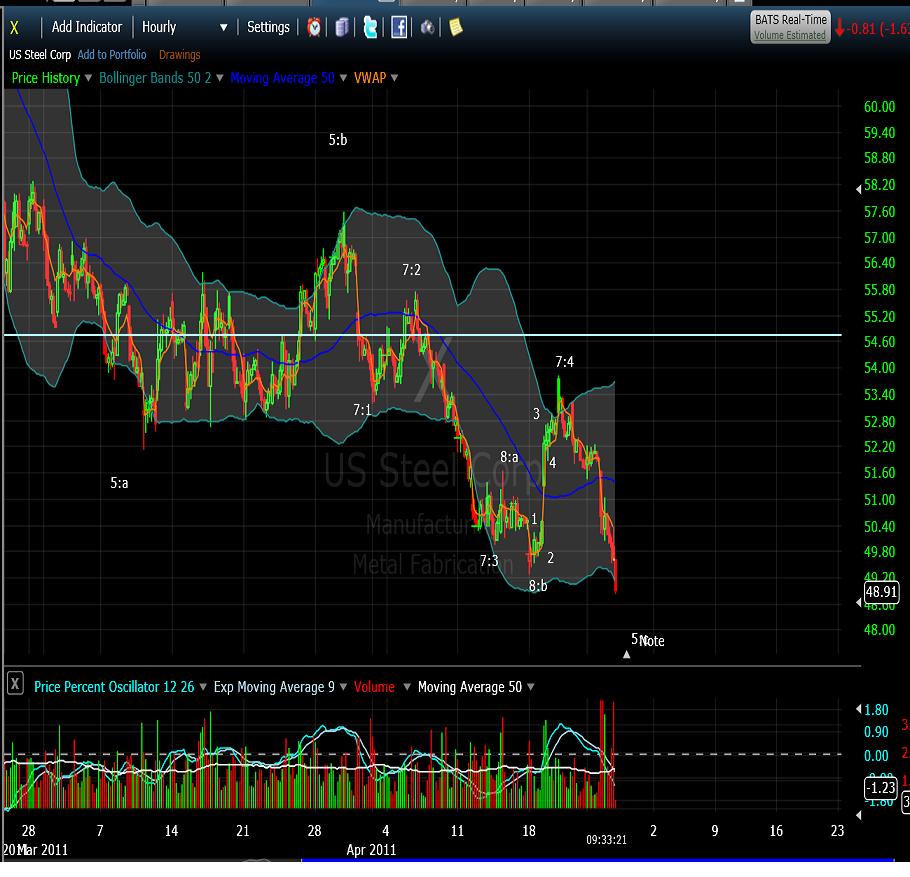Viewport: 910px width, 877px height.
Task: Share the chart via Twitter icon
Action: coord(371,27)
